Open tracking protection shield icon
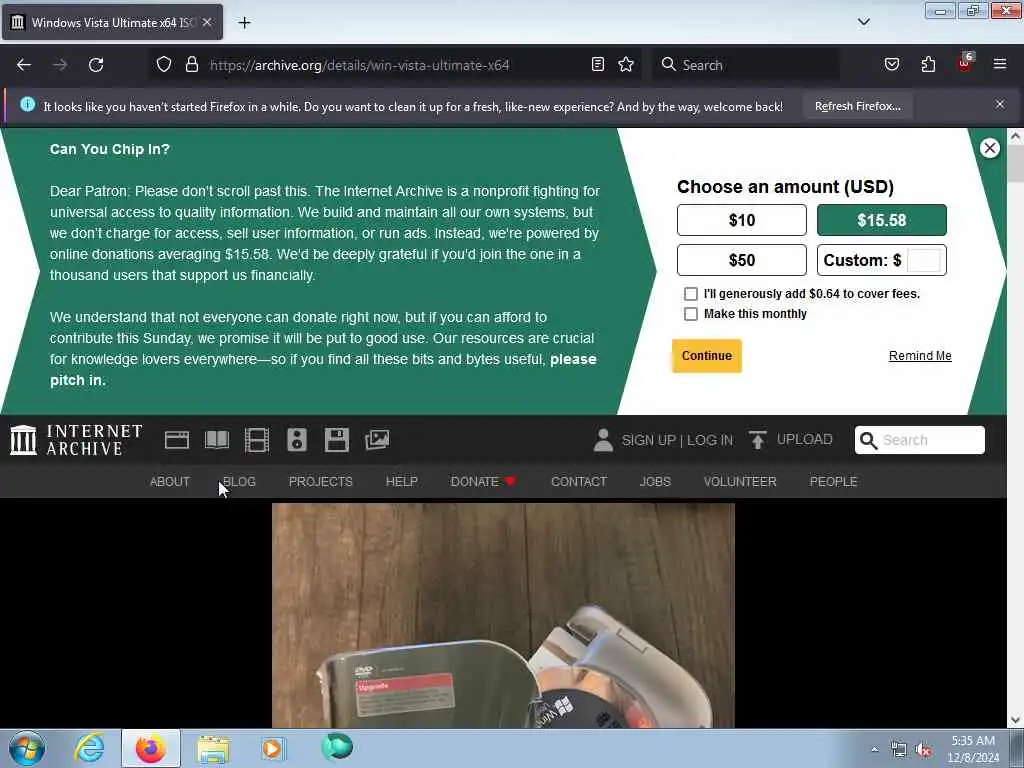Viewport: 1024px width, 768px height. (x=164, y=65)
